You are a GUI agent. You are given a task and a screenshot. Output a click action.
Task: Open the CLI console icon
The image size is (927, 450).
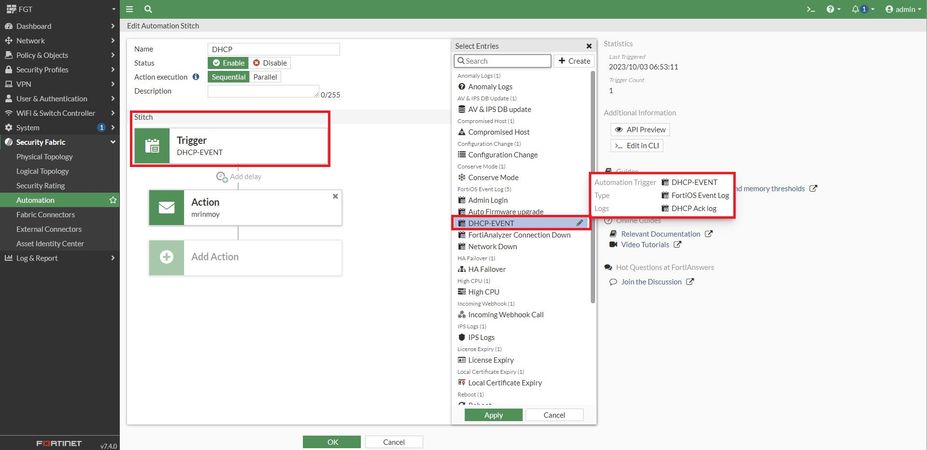811,9
